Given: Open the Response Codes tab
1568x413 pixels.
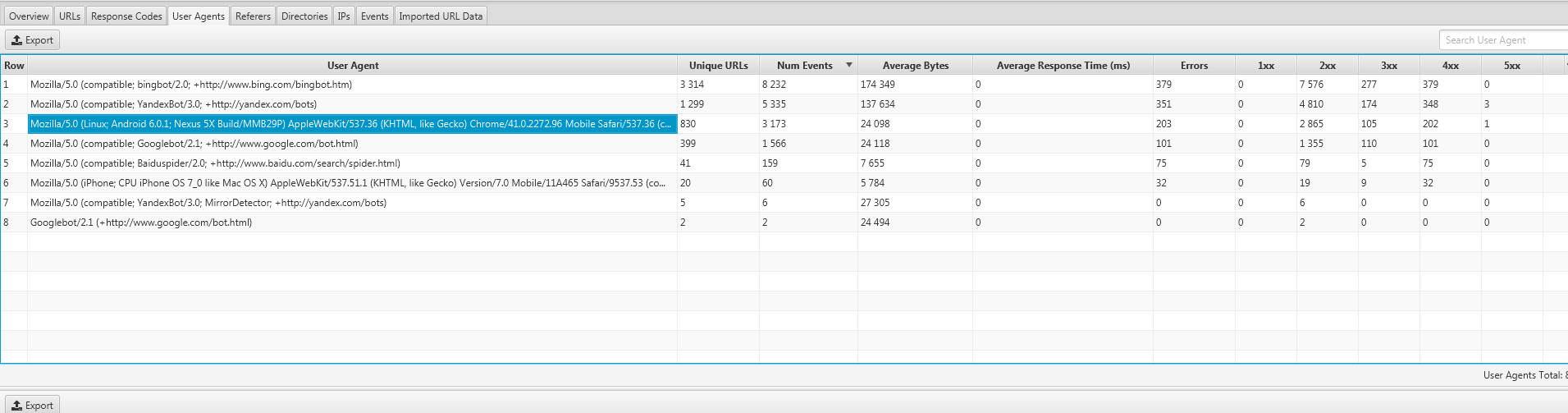Looking at the screenshot, I should (126, 16).
